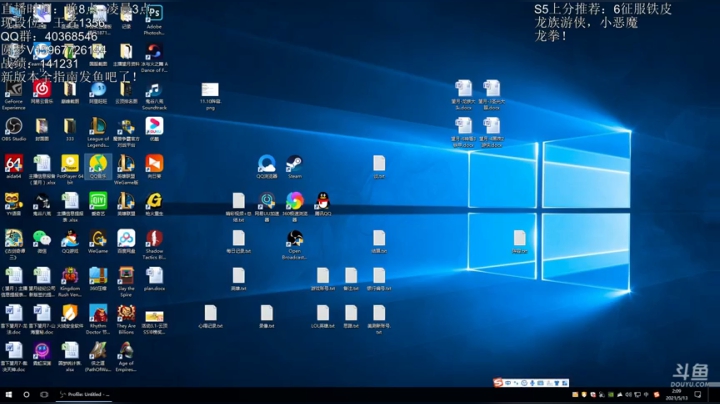The width and height of the screenshot is (720, 404).
Task: Launch Age of Empires shortcut
Action: coord(126,358)
